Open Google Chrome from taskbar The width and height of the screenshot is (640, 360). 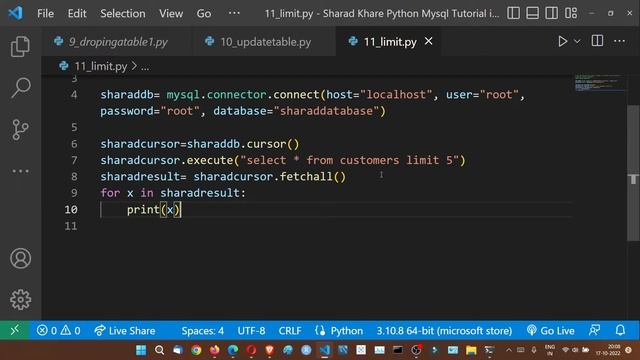[x=196, y=350]
